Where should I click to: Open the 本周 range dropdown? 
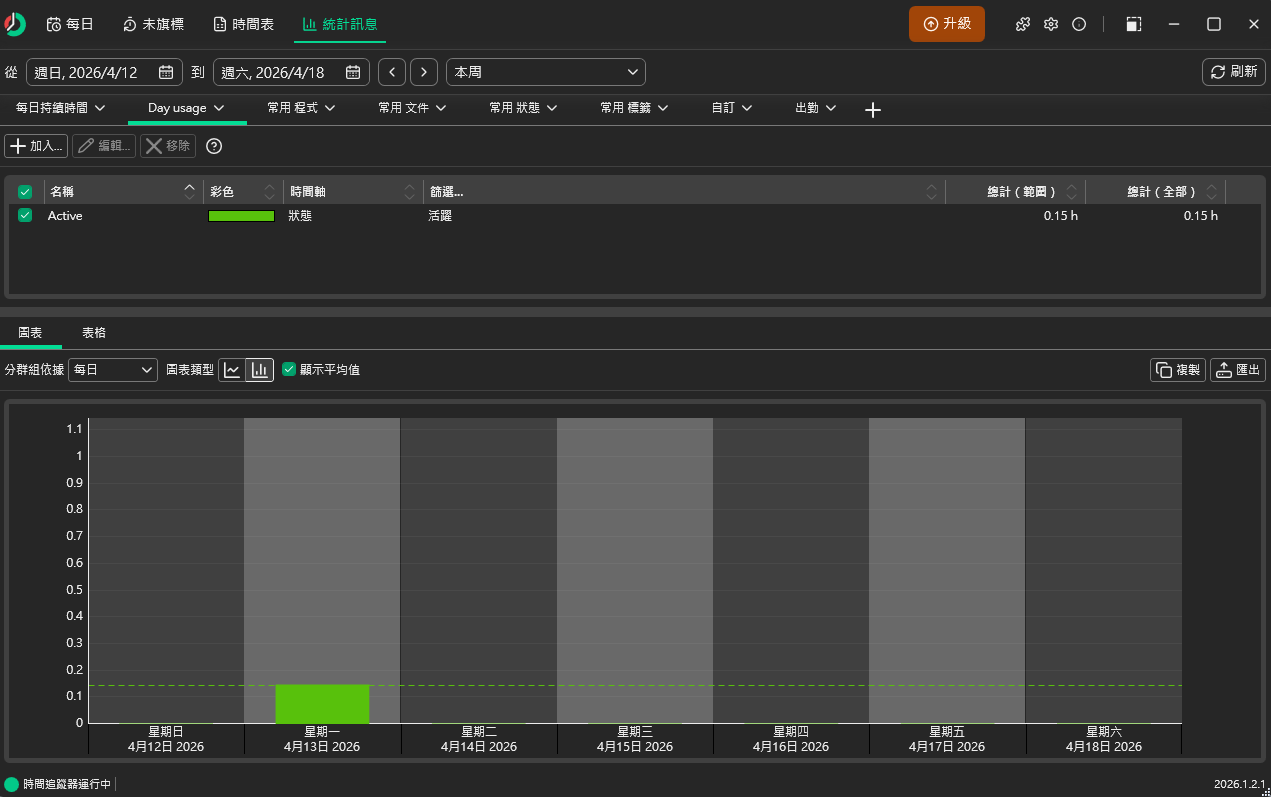pyautogui.click(x=545, y=72)
